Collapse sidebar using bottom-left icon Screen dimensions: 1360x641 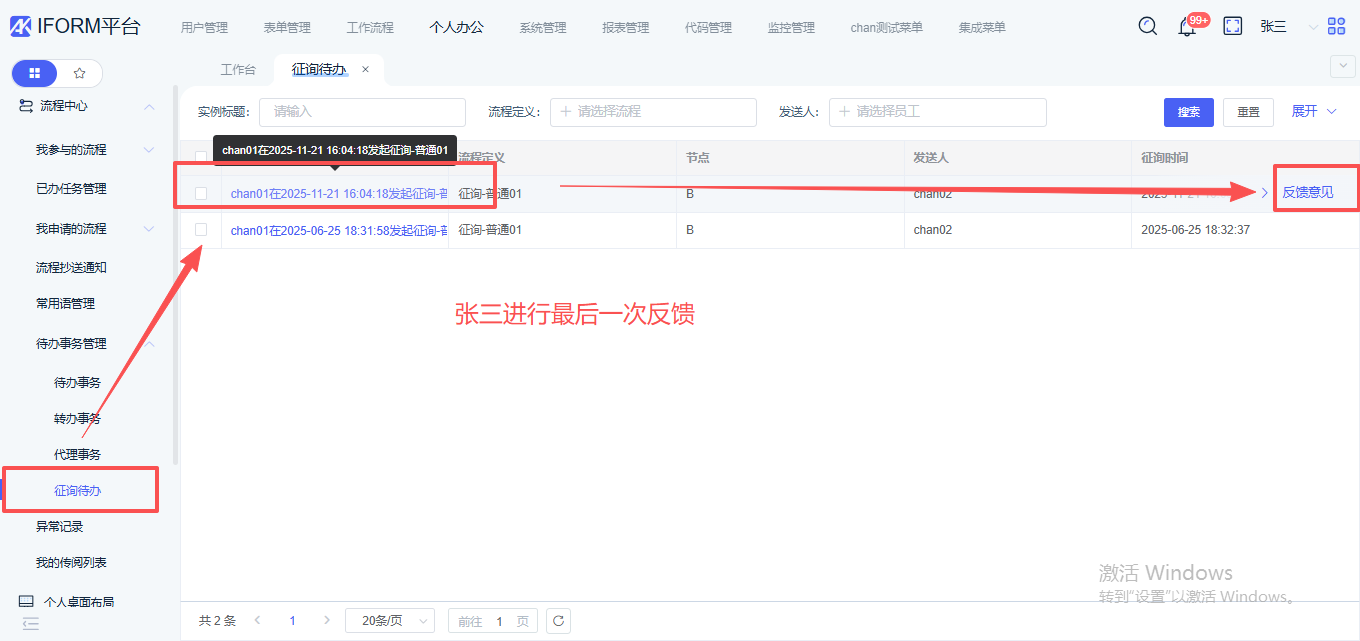click(x=30, y=624)
